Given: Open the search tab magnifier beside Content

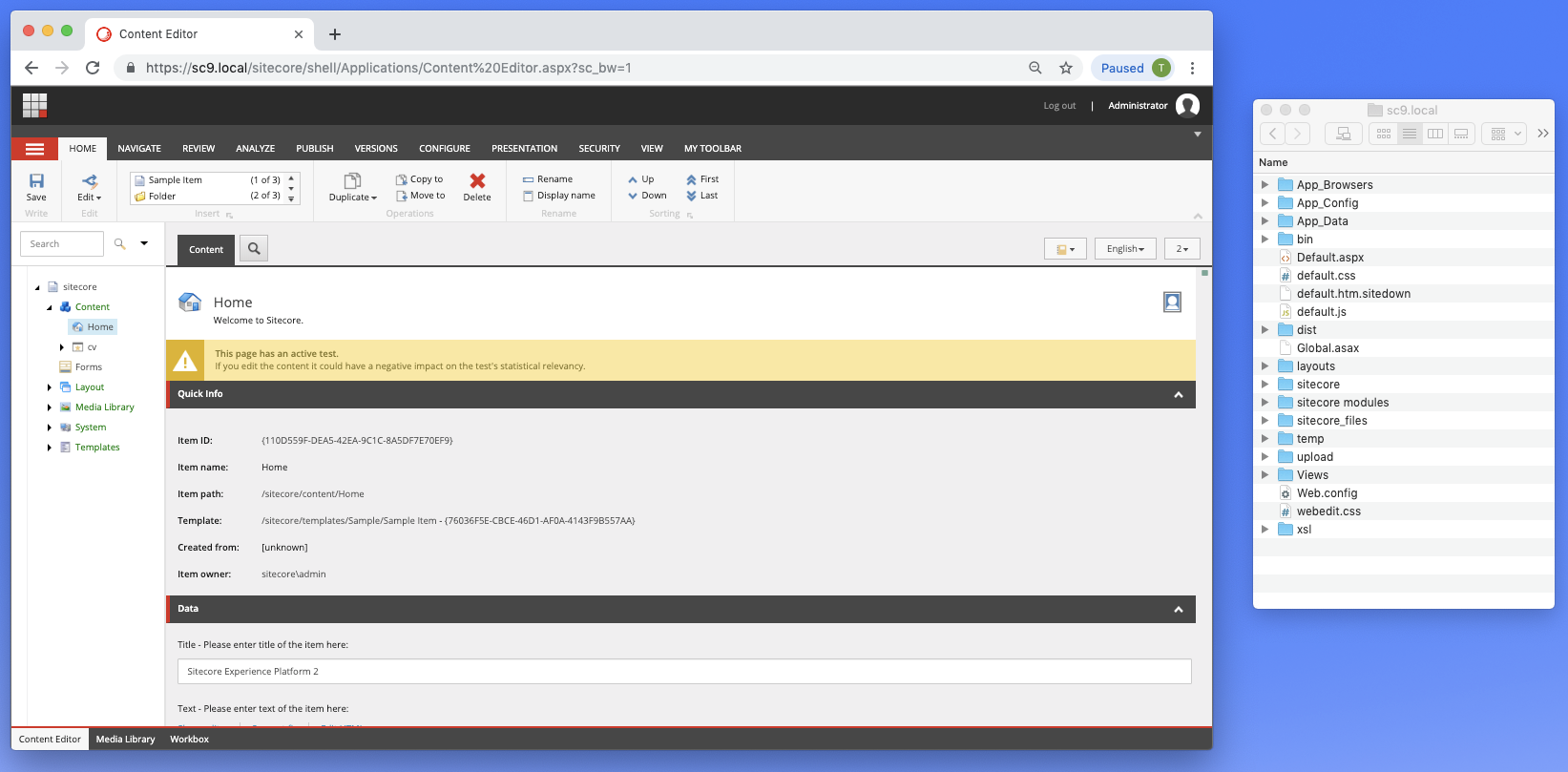Looking at the screenshot, I should (254, 249).
